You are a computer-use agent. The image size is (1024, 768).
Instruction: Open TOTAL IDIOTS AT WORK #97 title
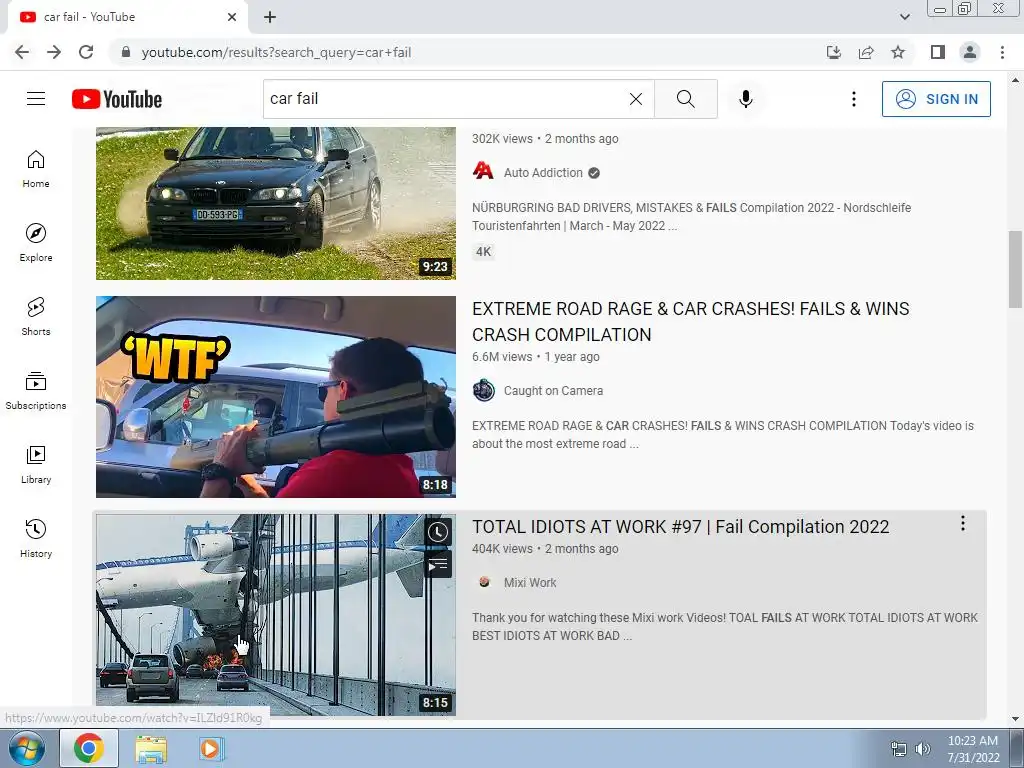tap(680, 527)
